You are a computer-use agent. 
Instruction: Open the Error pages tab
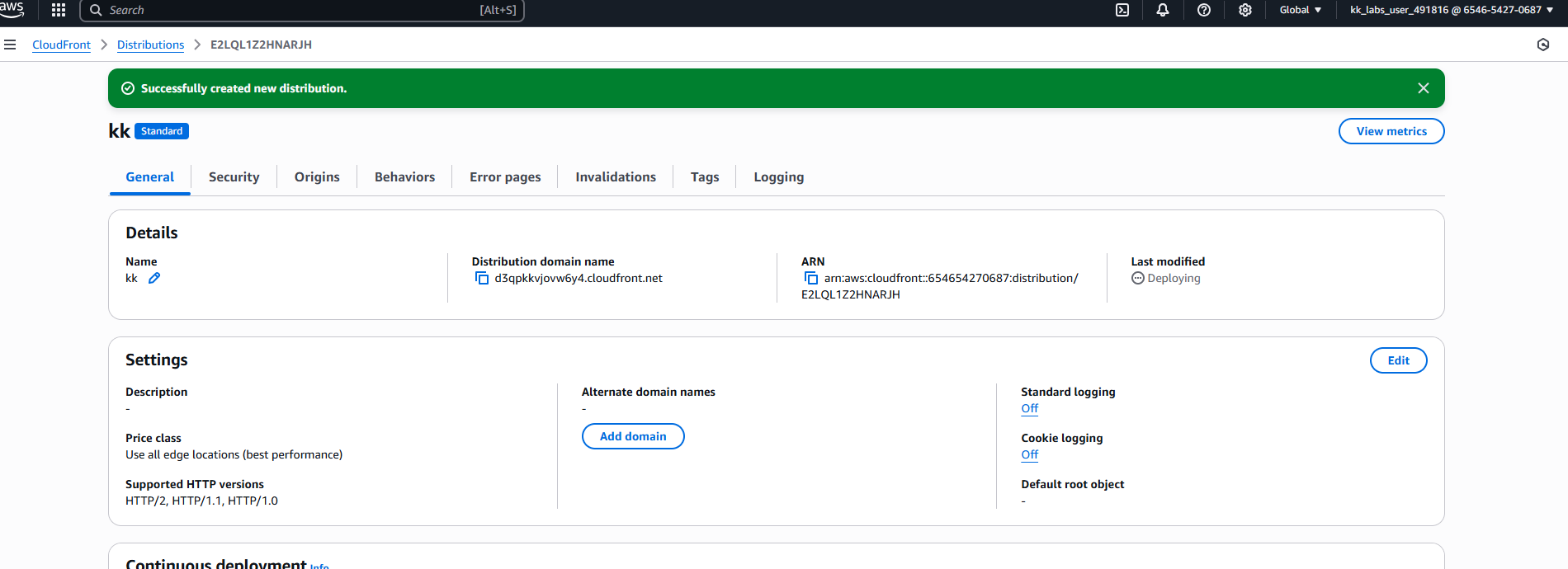click(505, 177)
